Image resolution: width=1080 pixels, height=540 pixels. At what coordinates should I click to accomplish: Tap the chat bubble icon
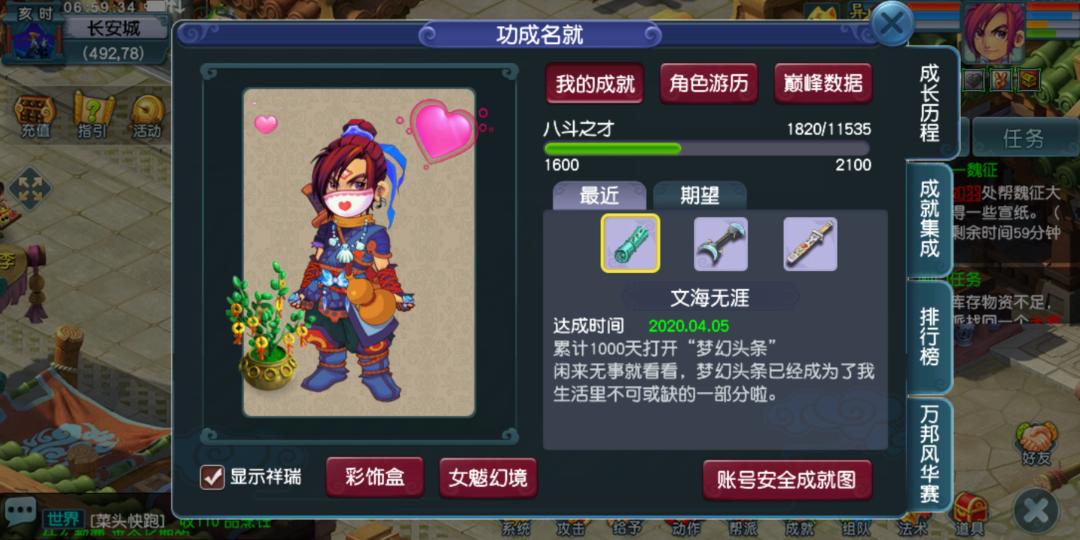coord(21,512)
